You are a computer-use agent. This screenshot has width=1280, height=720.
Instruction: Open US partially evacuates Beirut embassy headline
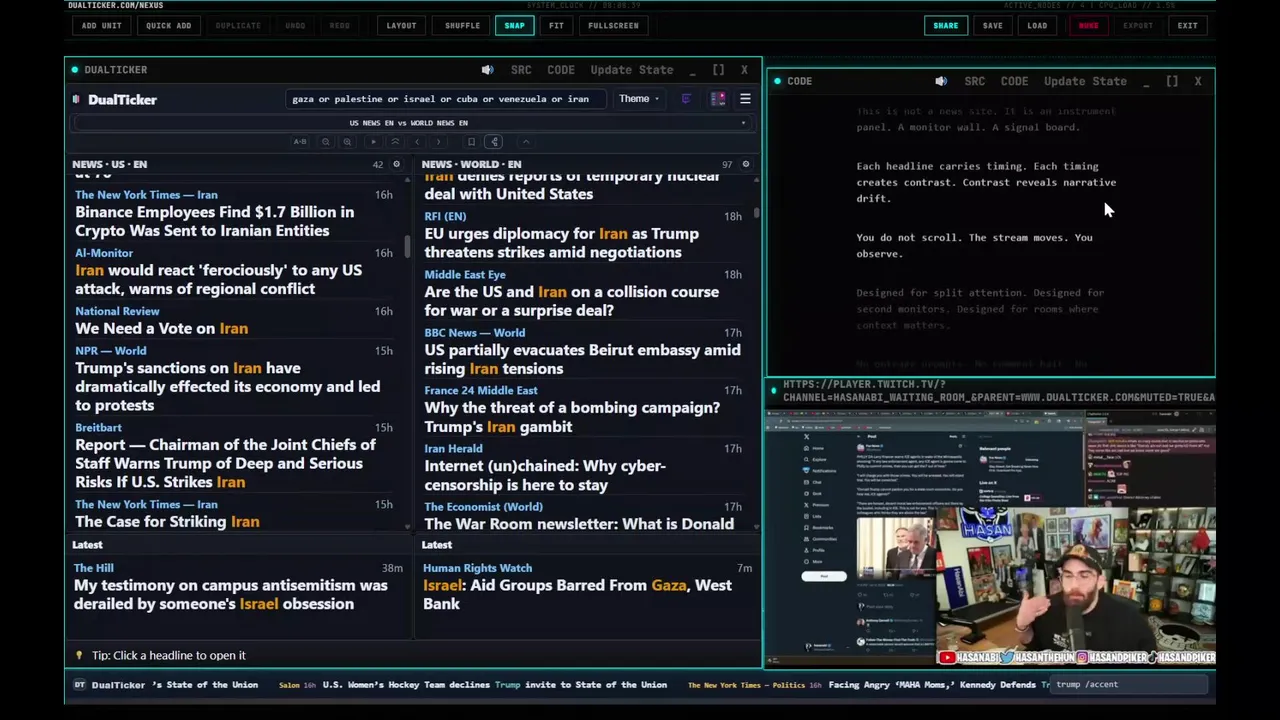[x=582, y=359]
